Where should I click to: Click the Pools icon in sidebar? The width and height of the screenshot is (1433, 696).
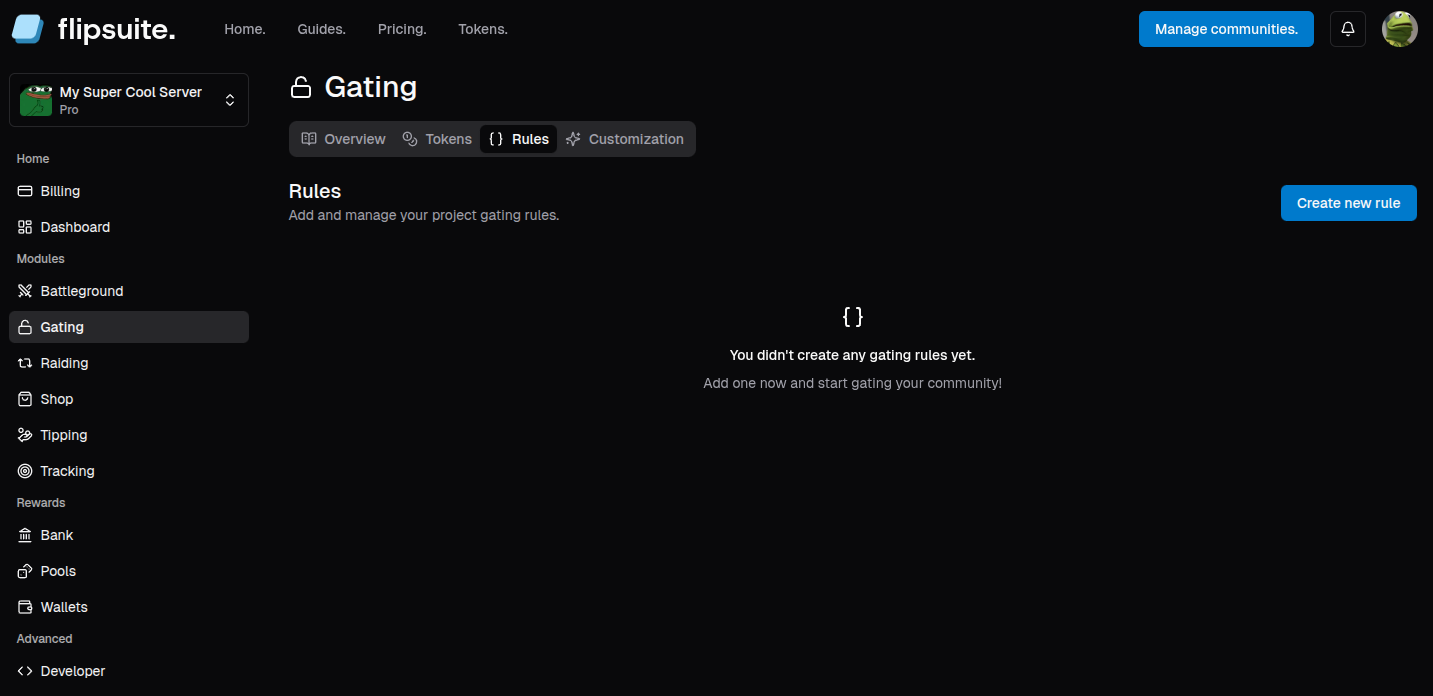tap(25, 571)
